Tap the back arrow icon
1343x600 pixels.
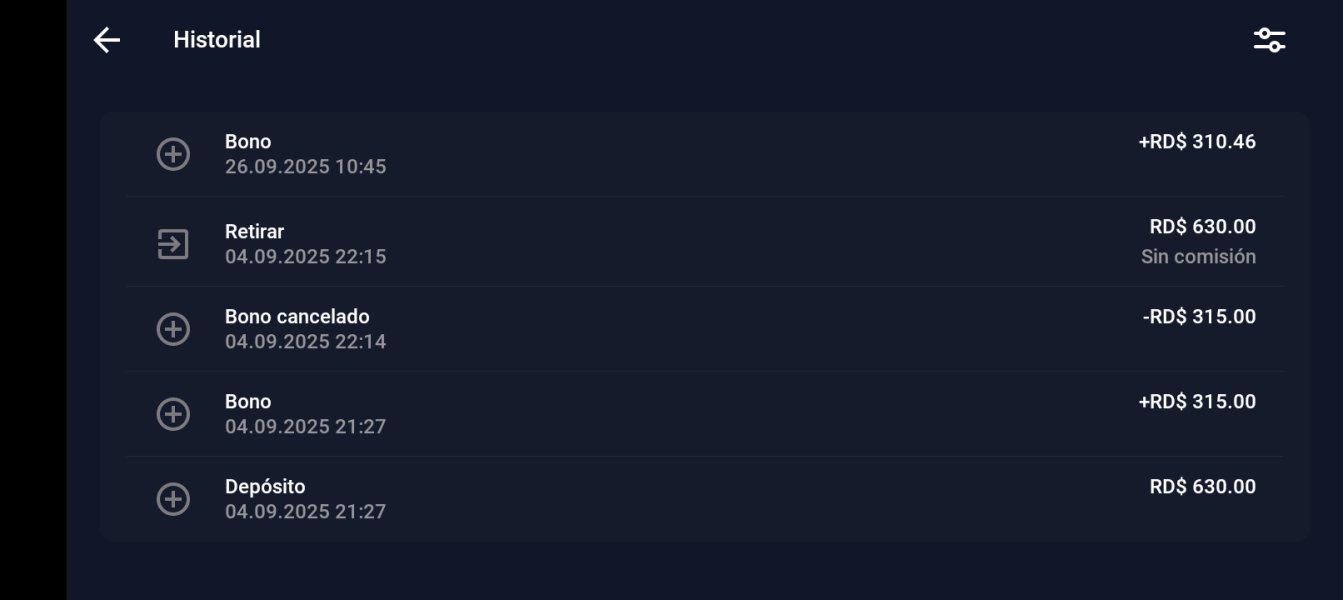click(x=107, y=40)
